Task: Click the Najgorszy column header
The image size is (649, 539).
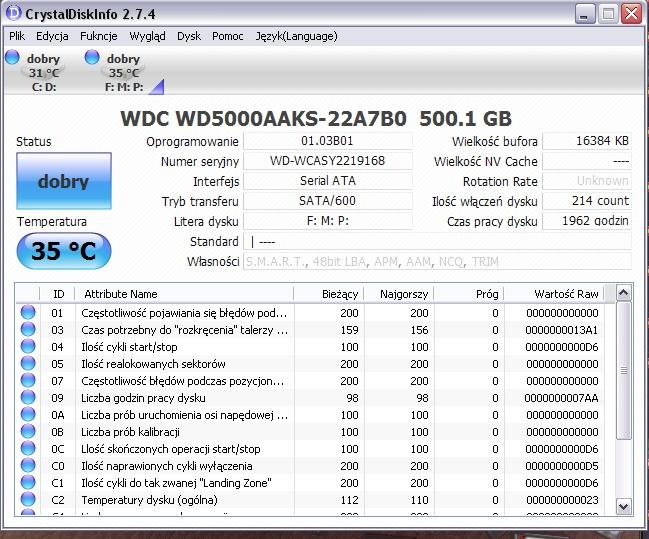Action: [399, 294]
